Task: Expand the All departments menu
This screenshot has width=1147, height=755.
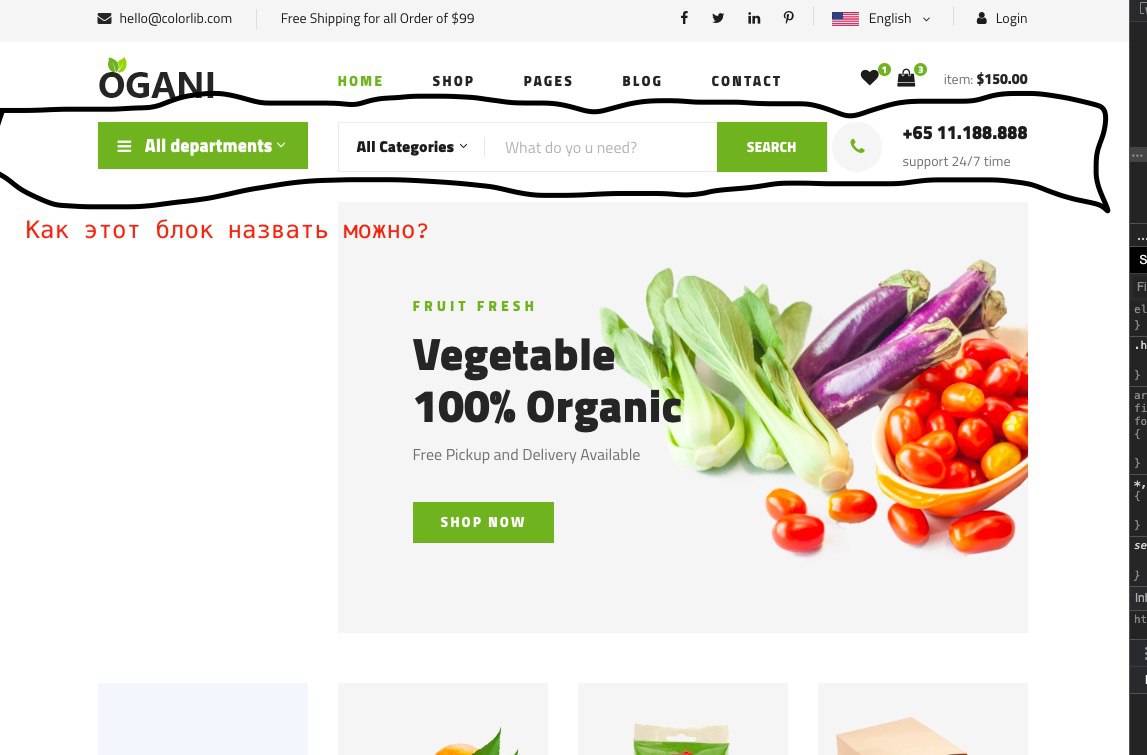Action: point(203,146)
